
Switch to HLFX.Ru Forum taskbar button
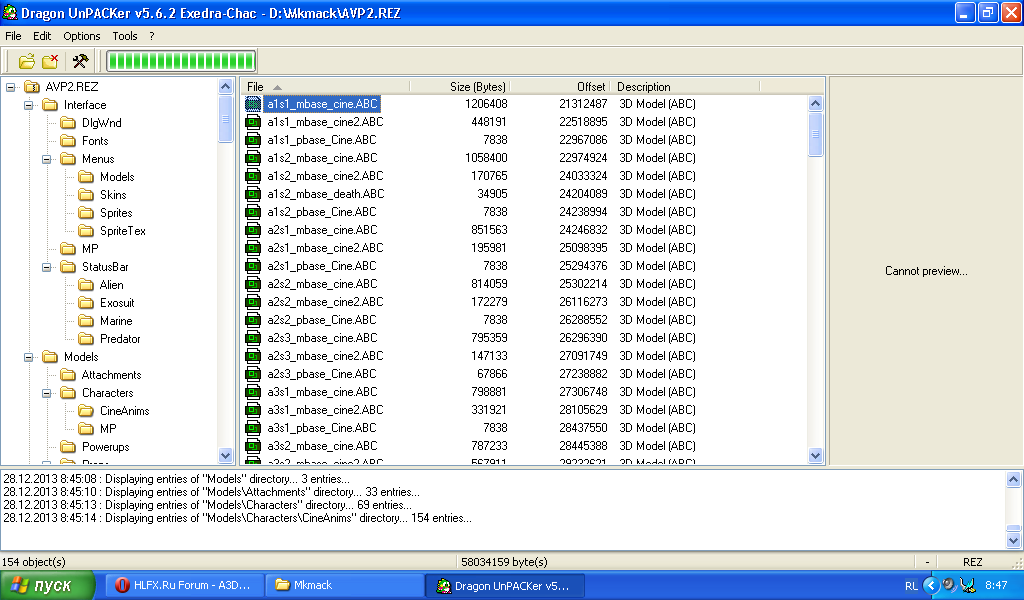click(x=185, y=585)
